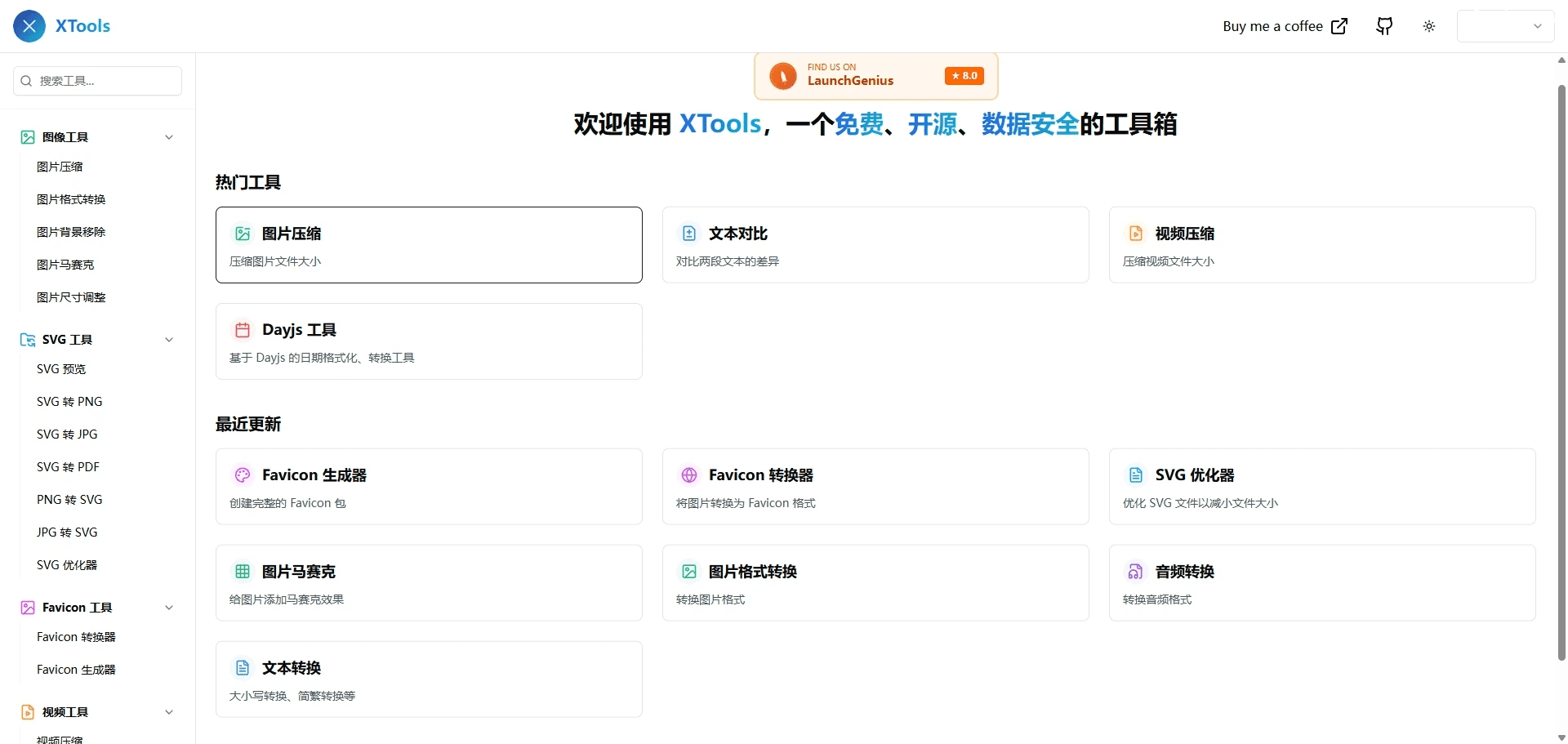Open 图片压缩 in the sidebar
This screenshot has width=1568, height=744.
[60, 167]
